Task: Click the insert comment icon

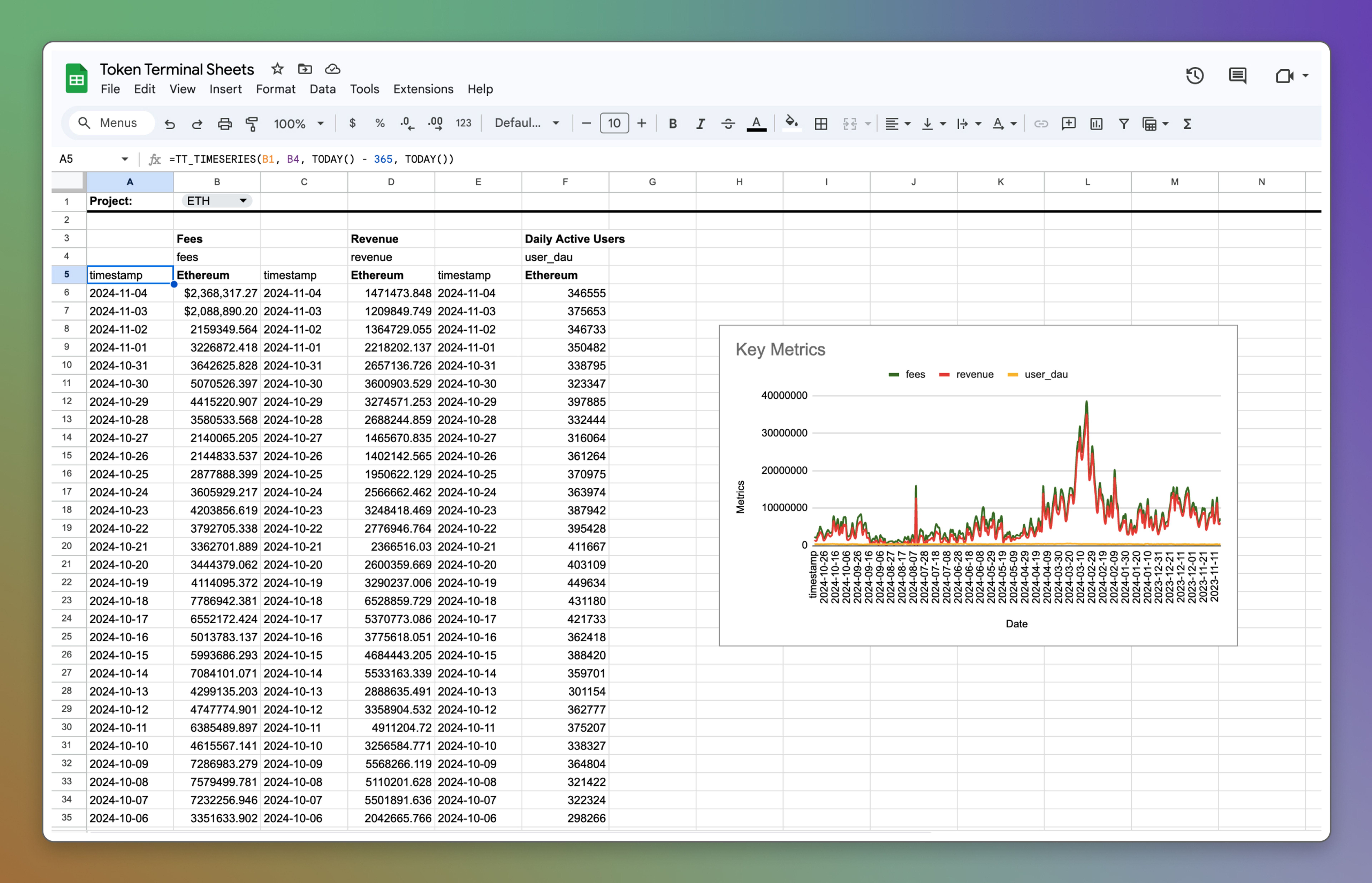Action: coord(1069,124)
